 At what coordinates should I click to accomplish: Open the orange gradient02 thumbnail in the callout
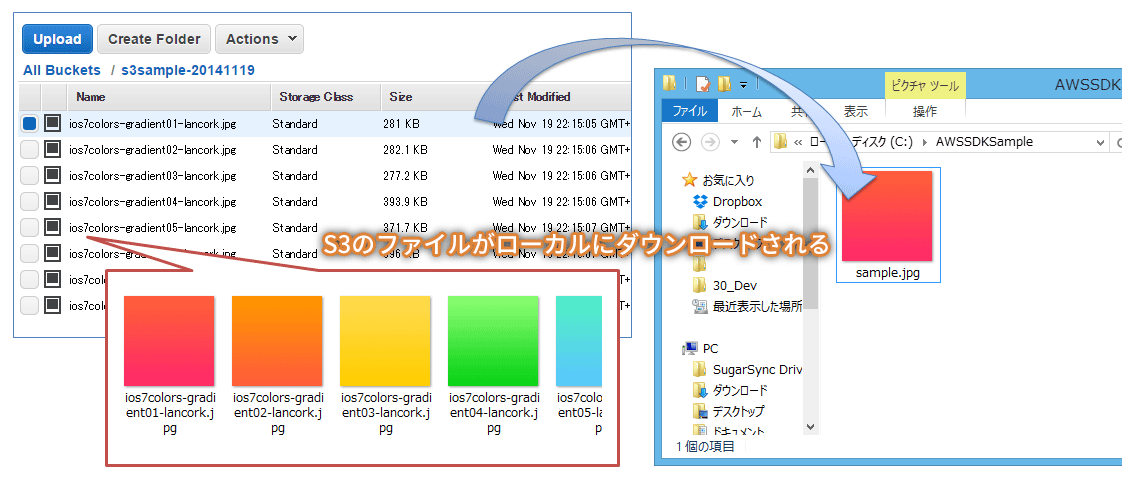pos(277,341)
